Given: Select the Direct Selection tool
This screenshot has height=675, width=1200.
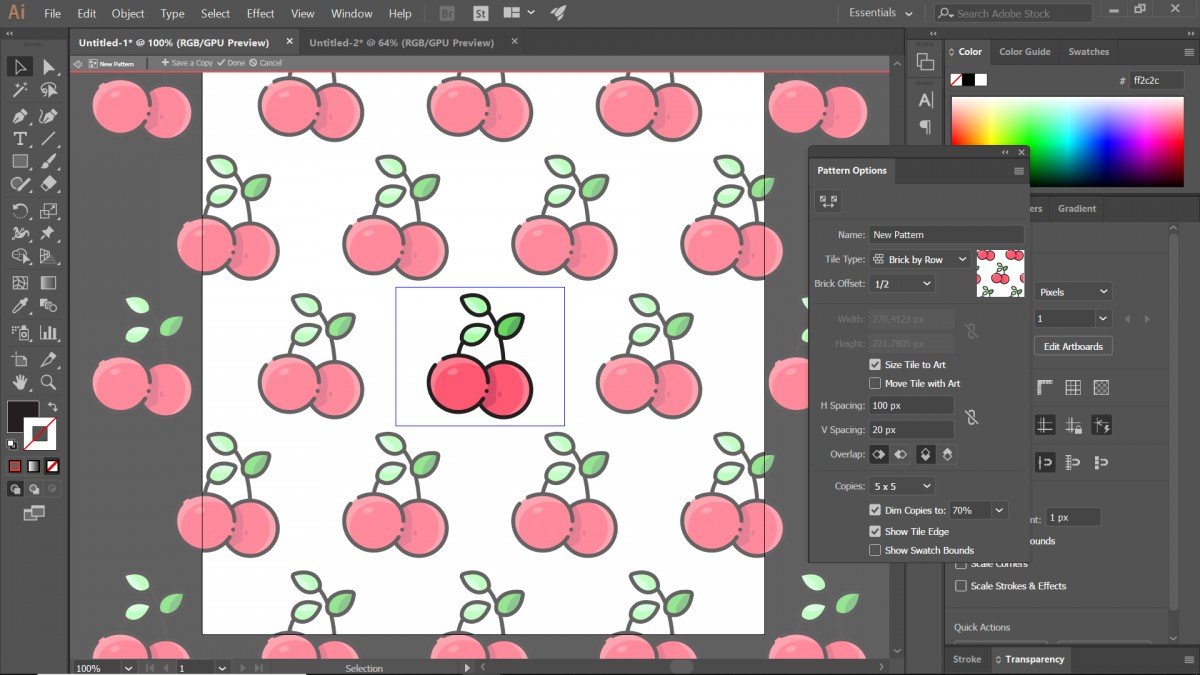Looking at the screenshot, I should [48, 67].
